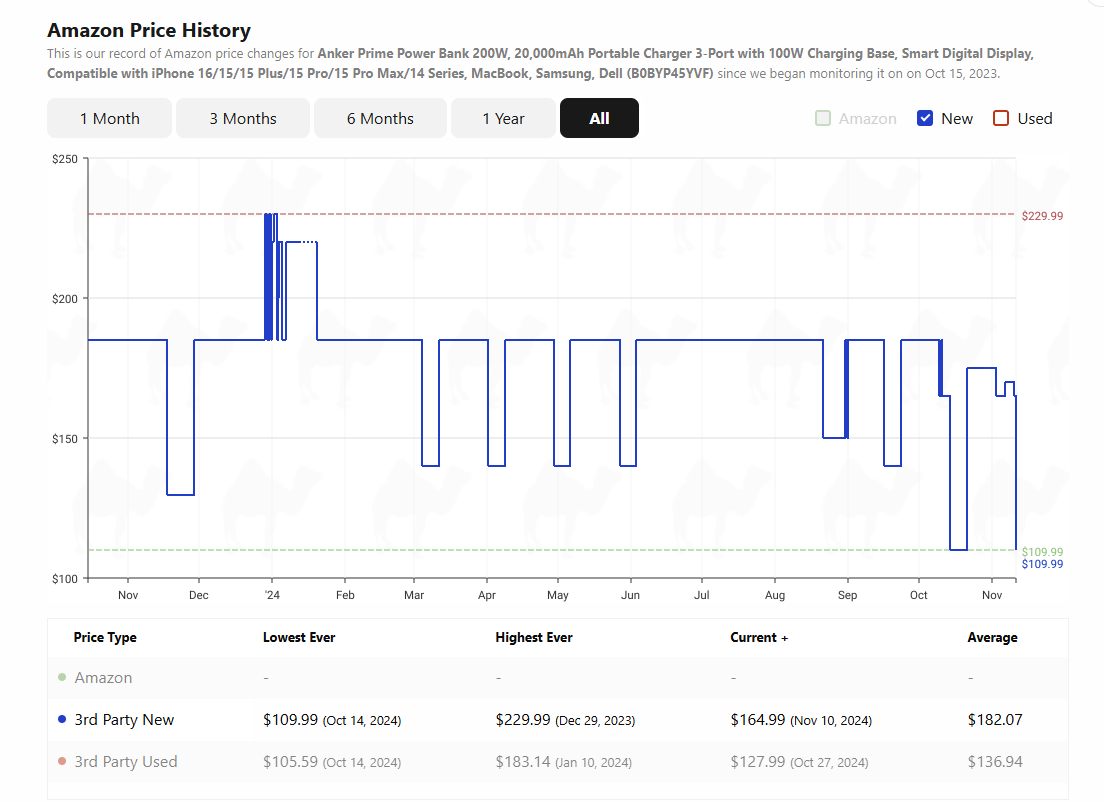The image size is (1104, 802).
Task: Select the 3 Months range tab
Action: tap(243, 118)
